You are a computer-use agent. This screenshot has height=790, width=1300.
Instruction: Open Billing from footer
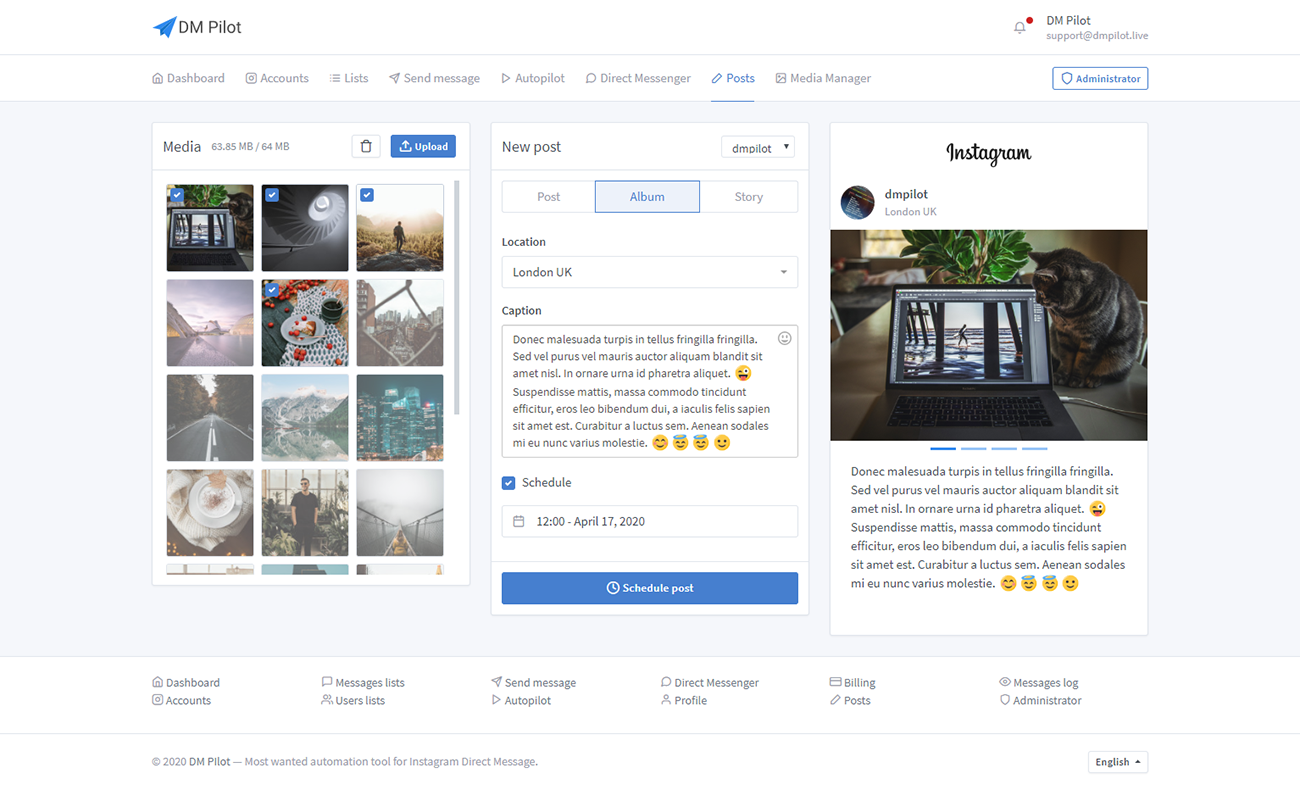point(852,682)
